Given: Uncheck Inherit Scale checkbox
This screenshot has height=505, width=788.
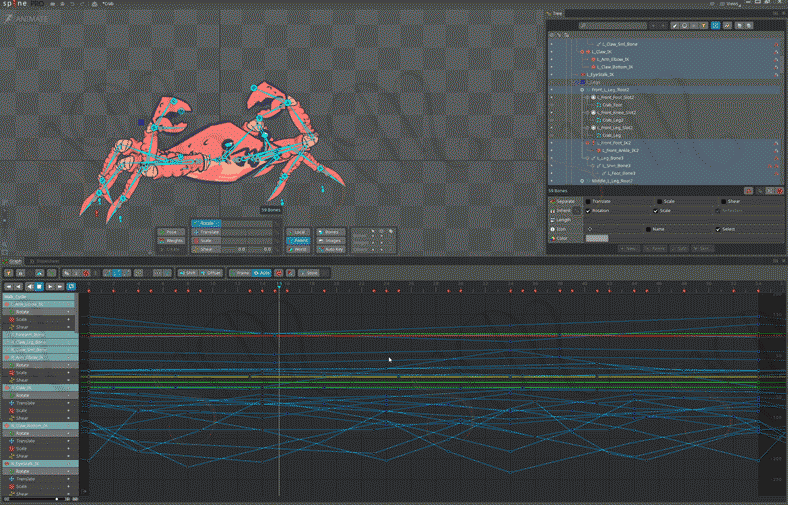Looking at the screenshot, I should pos(655,211).
